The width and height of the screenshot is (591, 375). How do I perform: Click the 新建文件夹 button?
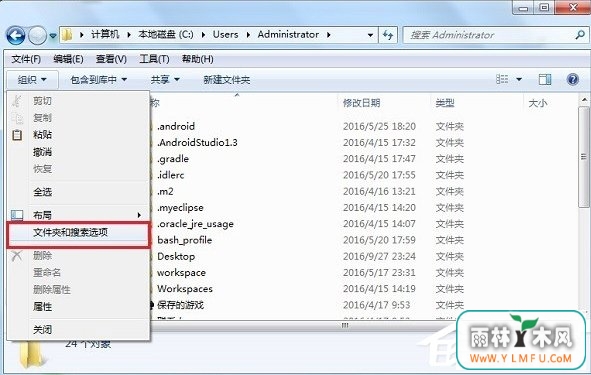[227, 80]
